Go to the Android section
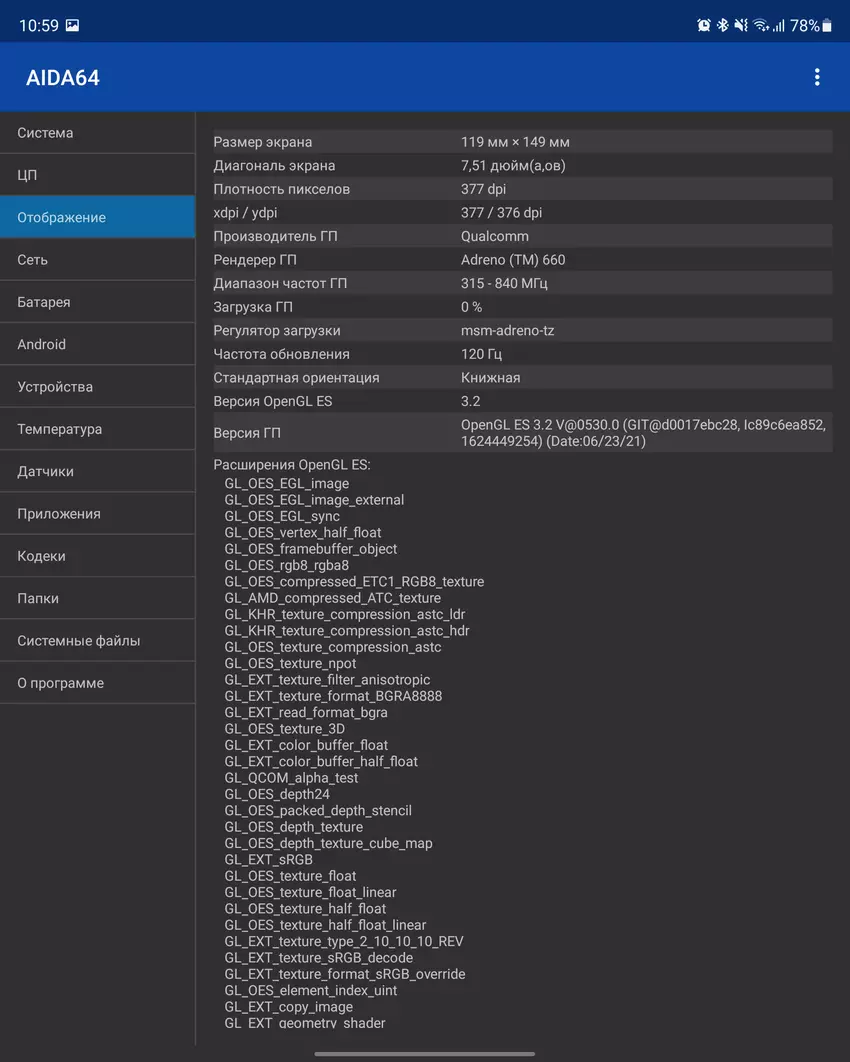The width and height of the screenshot is (850, 1062). tap(97, 344)
